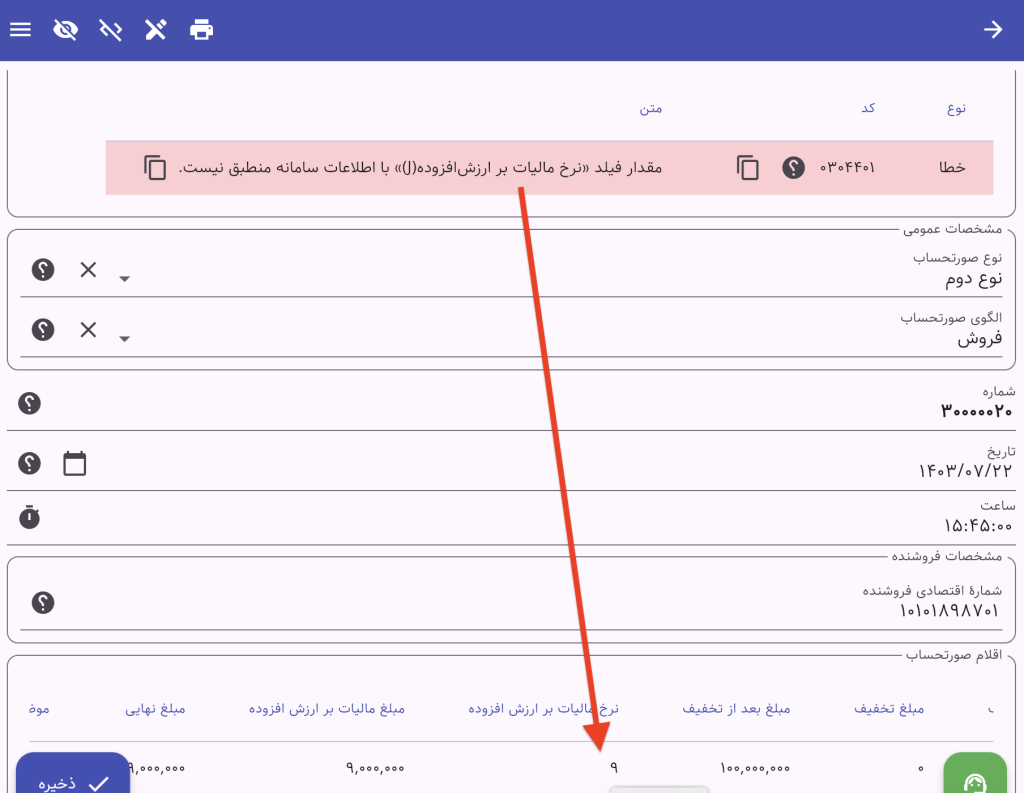
Task: Toggle the hidden-eye visibility icon in toolbar
Action: 65,30
